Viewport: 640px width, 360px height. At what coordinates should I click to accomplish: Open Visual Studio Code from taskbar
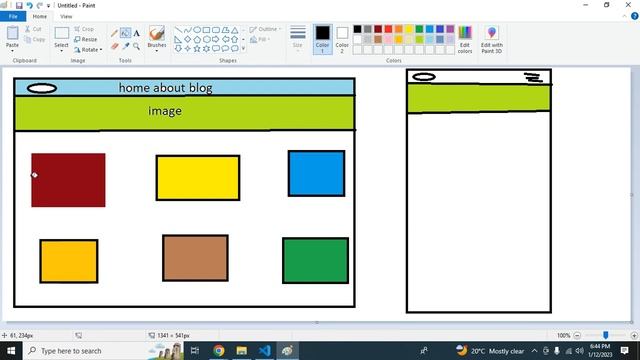point(264,351)
